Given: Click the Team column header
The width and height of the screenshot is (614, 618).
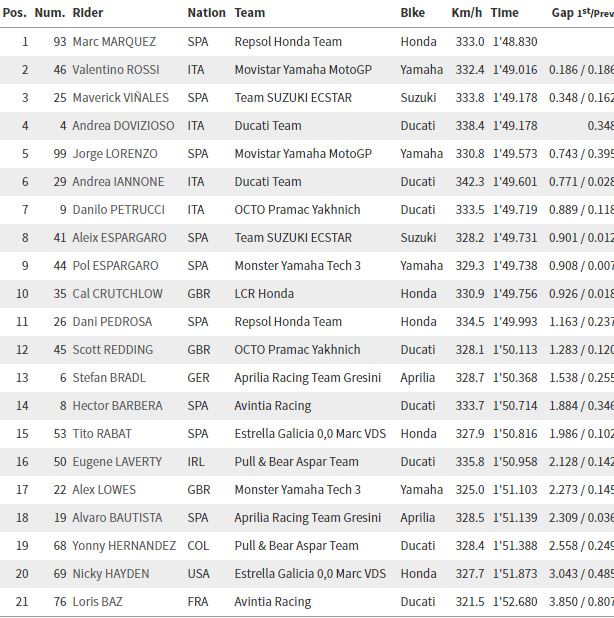Looking at the screenshot, I should coord(250,13).
